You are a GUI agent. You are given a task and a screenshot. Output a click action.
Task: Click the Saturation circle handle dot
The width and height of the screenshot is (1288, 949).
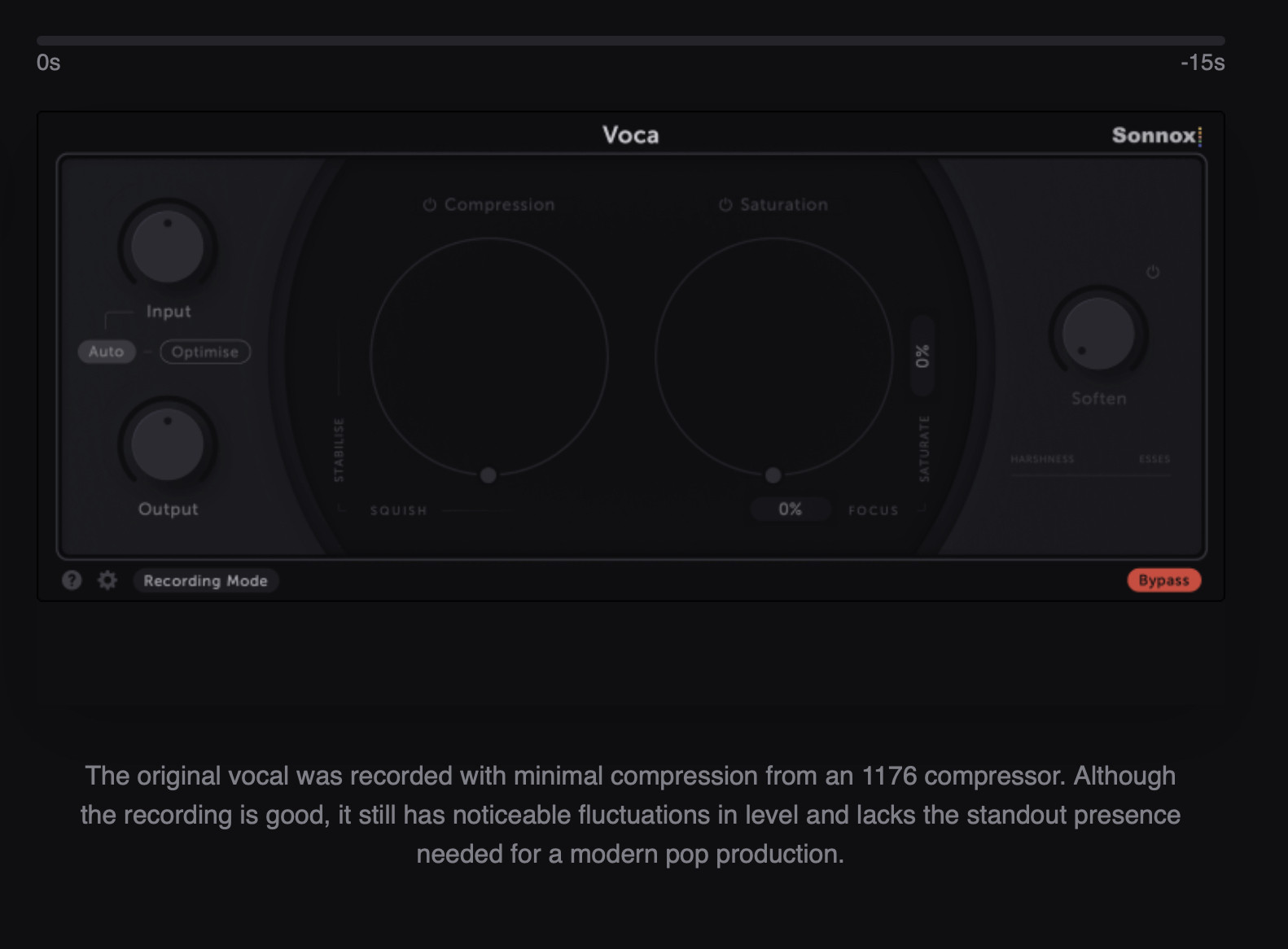point(773,475)
